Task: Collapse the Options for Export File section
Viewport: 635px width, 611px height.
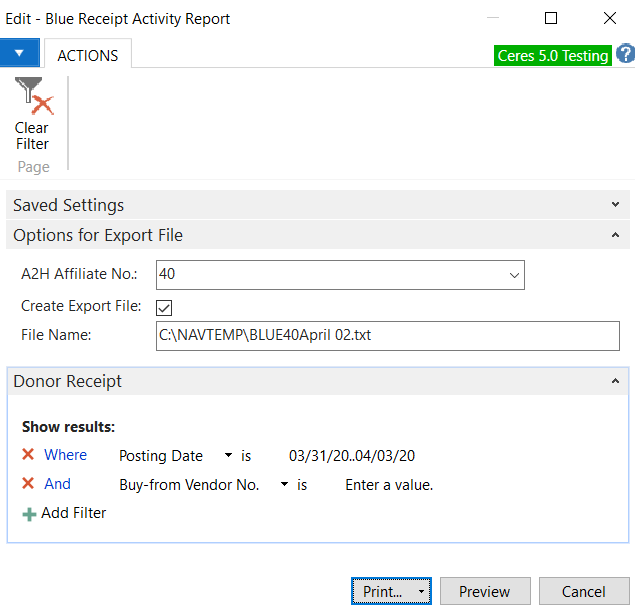Action: point(614,236)
